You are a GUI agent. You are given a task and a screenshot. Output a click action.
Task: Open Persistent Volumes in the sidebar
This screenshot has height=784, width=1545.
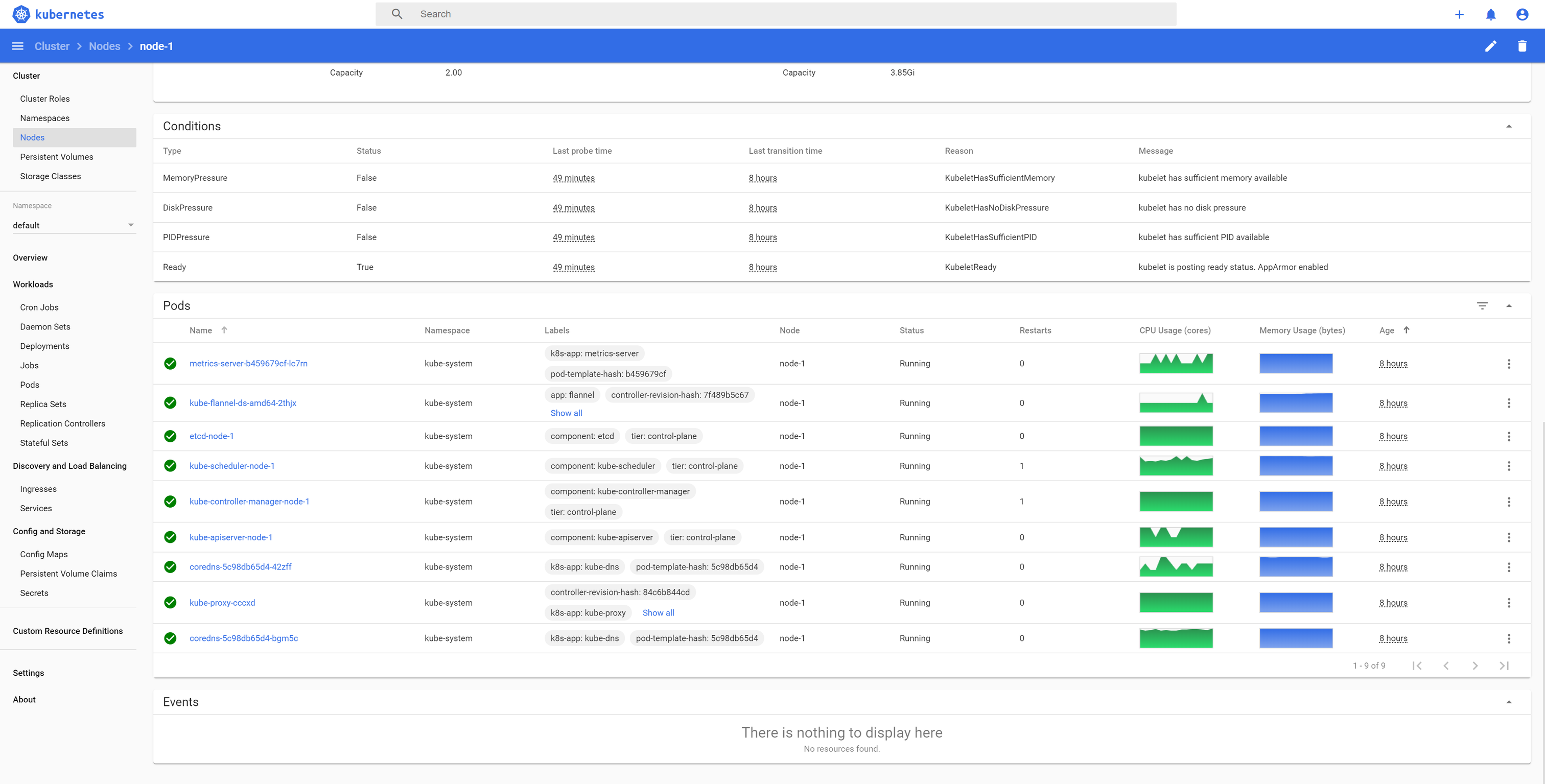click(56, 157)
